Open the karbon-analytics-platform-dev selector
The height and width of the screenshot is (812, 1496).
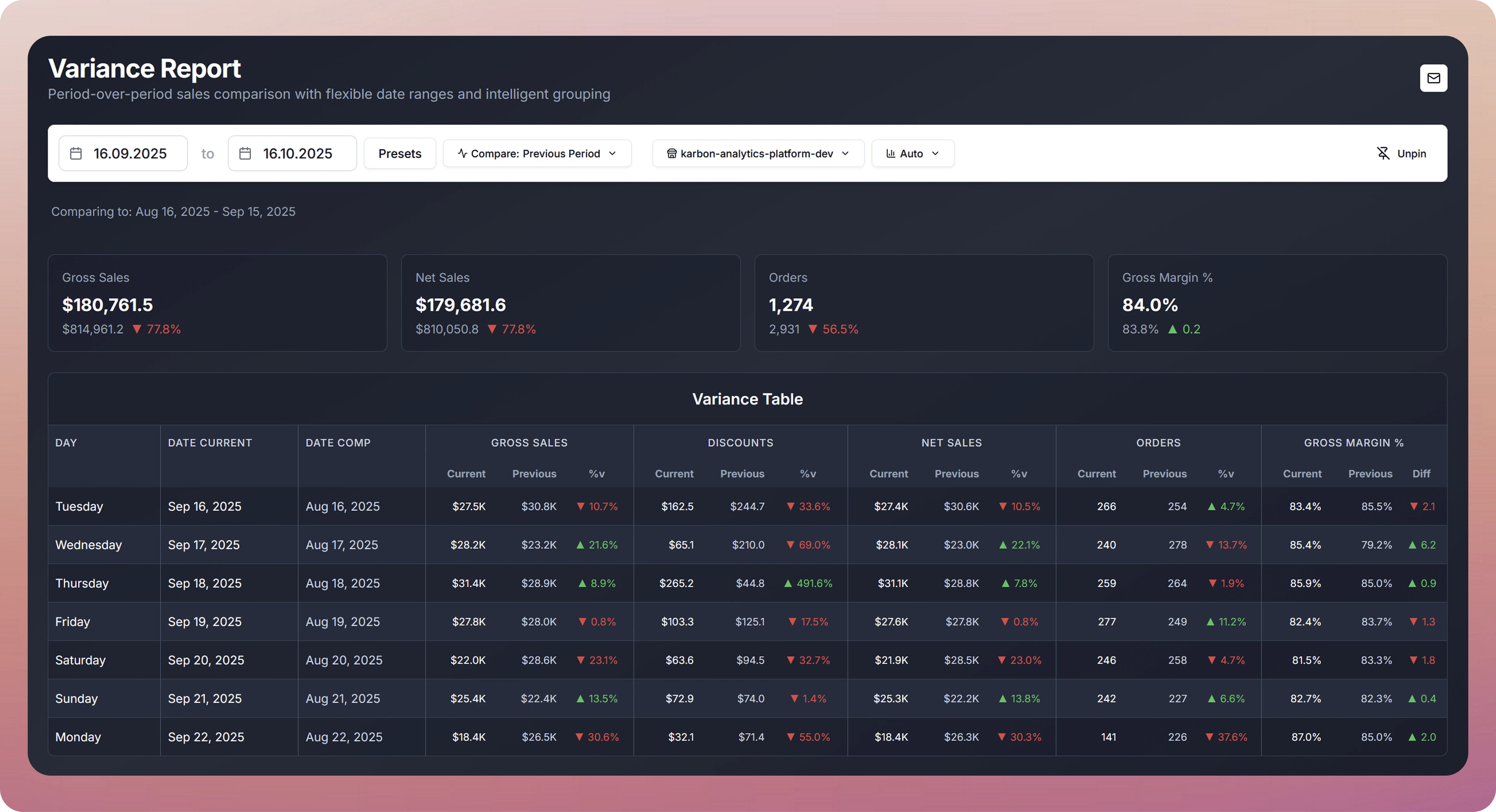pos(758,153)
